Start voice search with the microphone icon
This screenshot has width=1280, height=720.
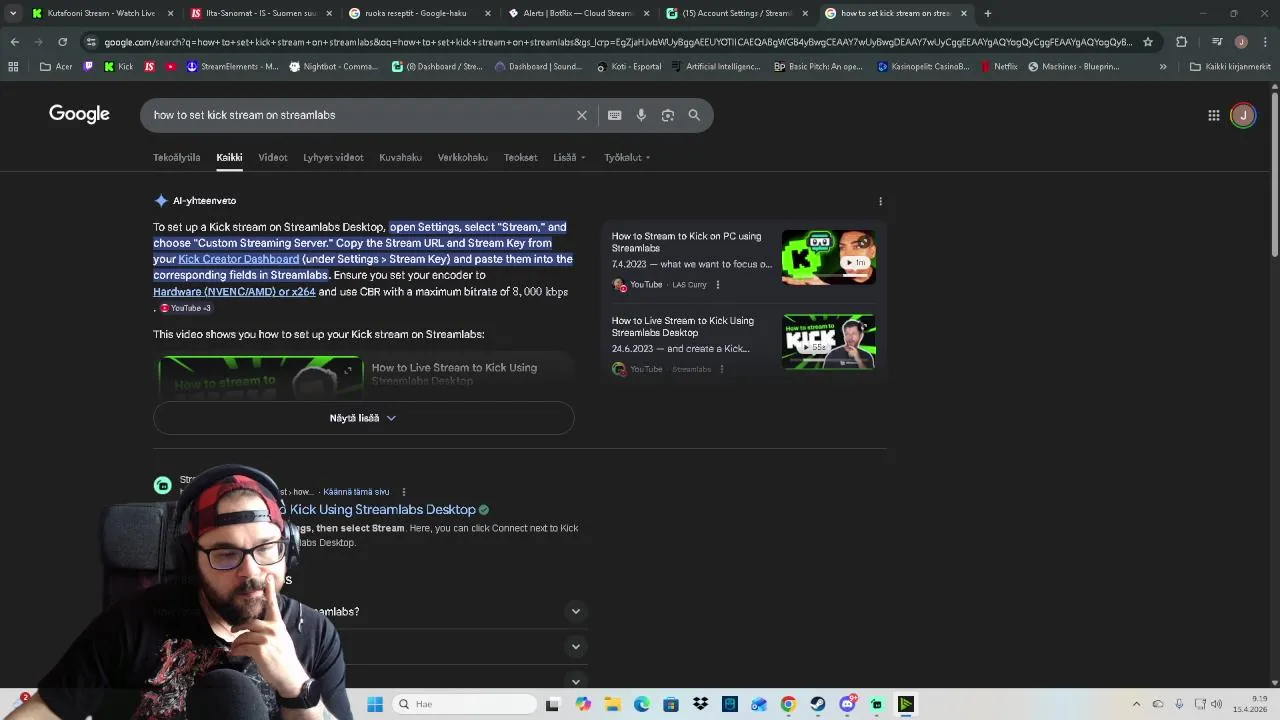point(641,115)
